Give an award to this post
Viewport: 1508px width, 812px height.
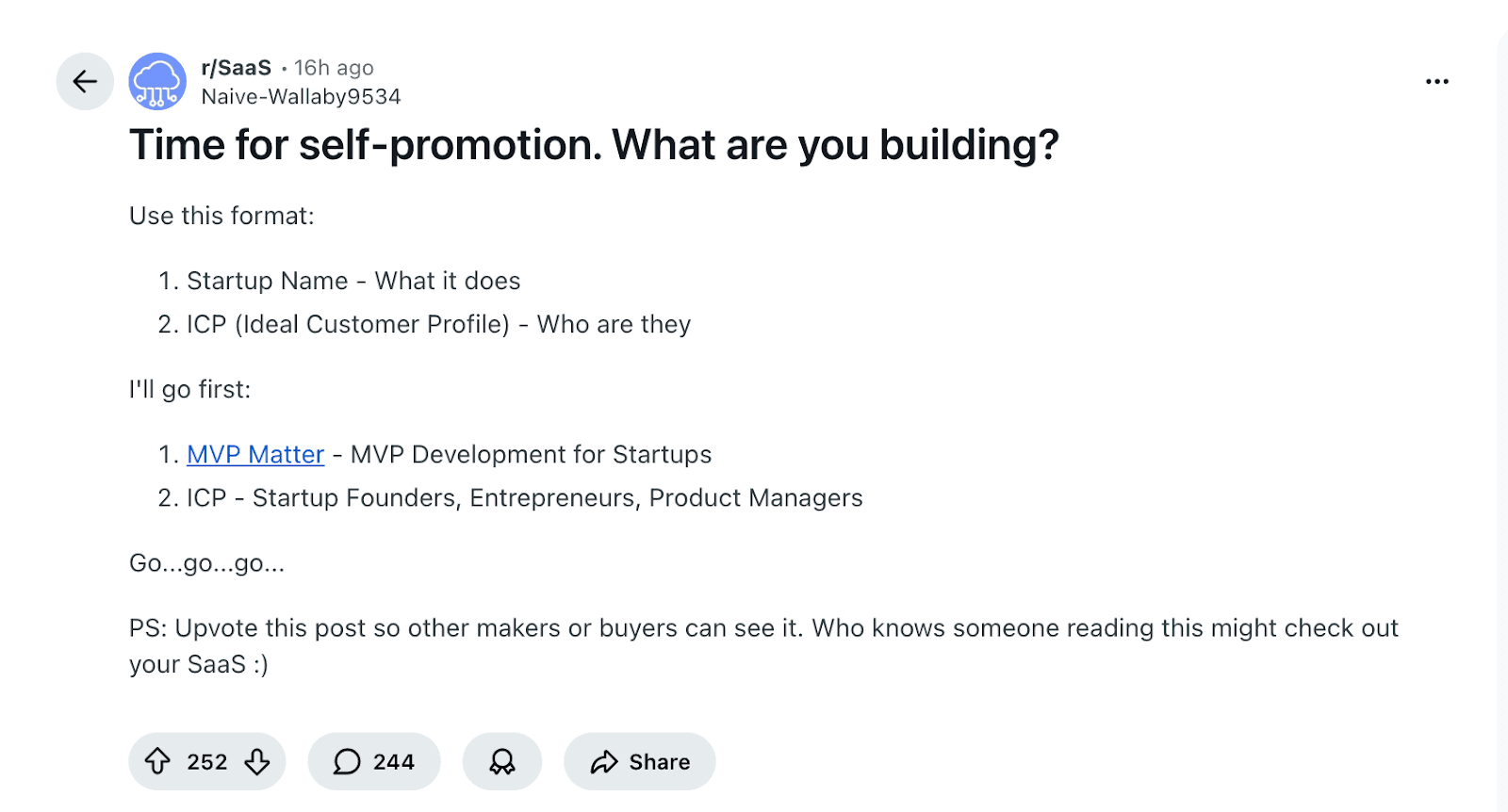pos(502,761)
